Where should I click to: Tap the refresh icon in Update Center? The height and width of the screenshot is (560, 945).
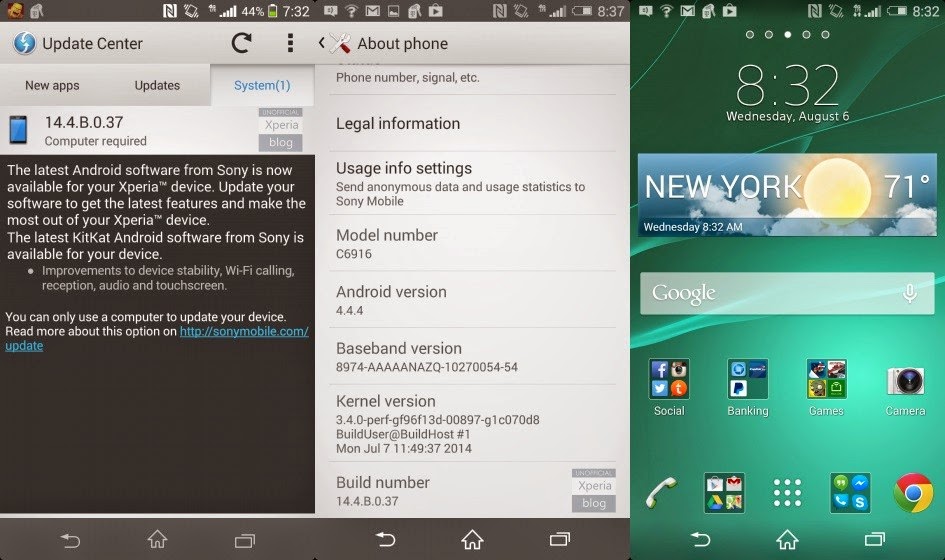[241, 43]
